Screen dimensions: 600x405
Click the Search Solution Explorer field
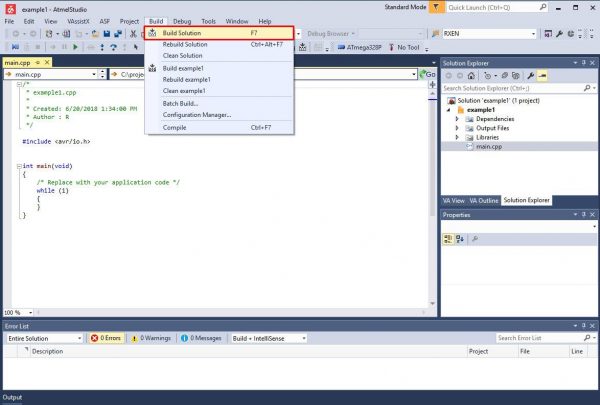tap(513, 88)
